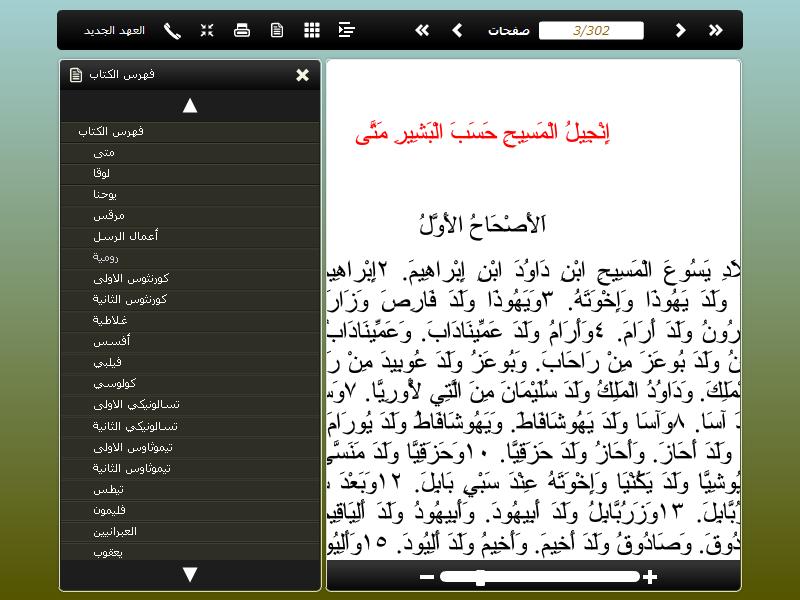Screen dimensions: 800x600
Task: Toggle the table of contents list icon
Action: [x=347, y=30]
